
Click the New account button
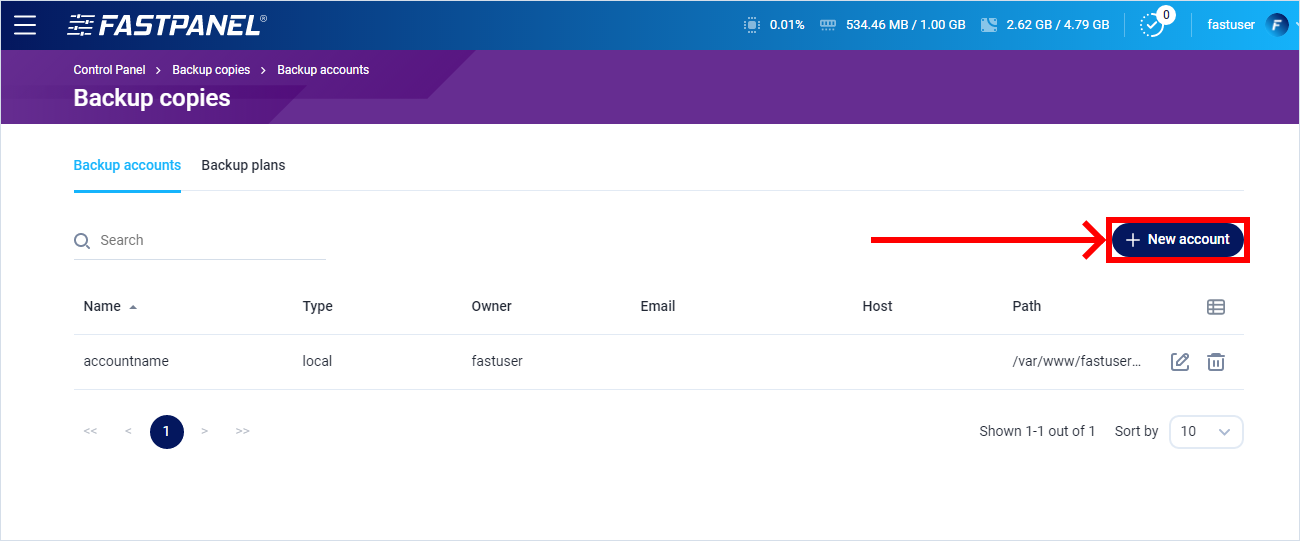click(x=1178, y=240)
